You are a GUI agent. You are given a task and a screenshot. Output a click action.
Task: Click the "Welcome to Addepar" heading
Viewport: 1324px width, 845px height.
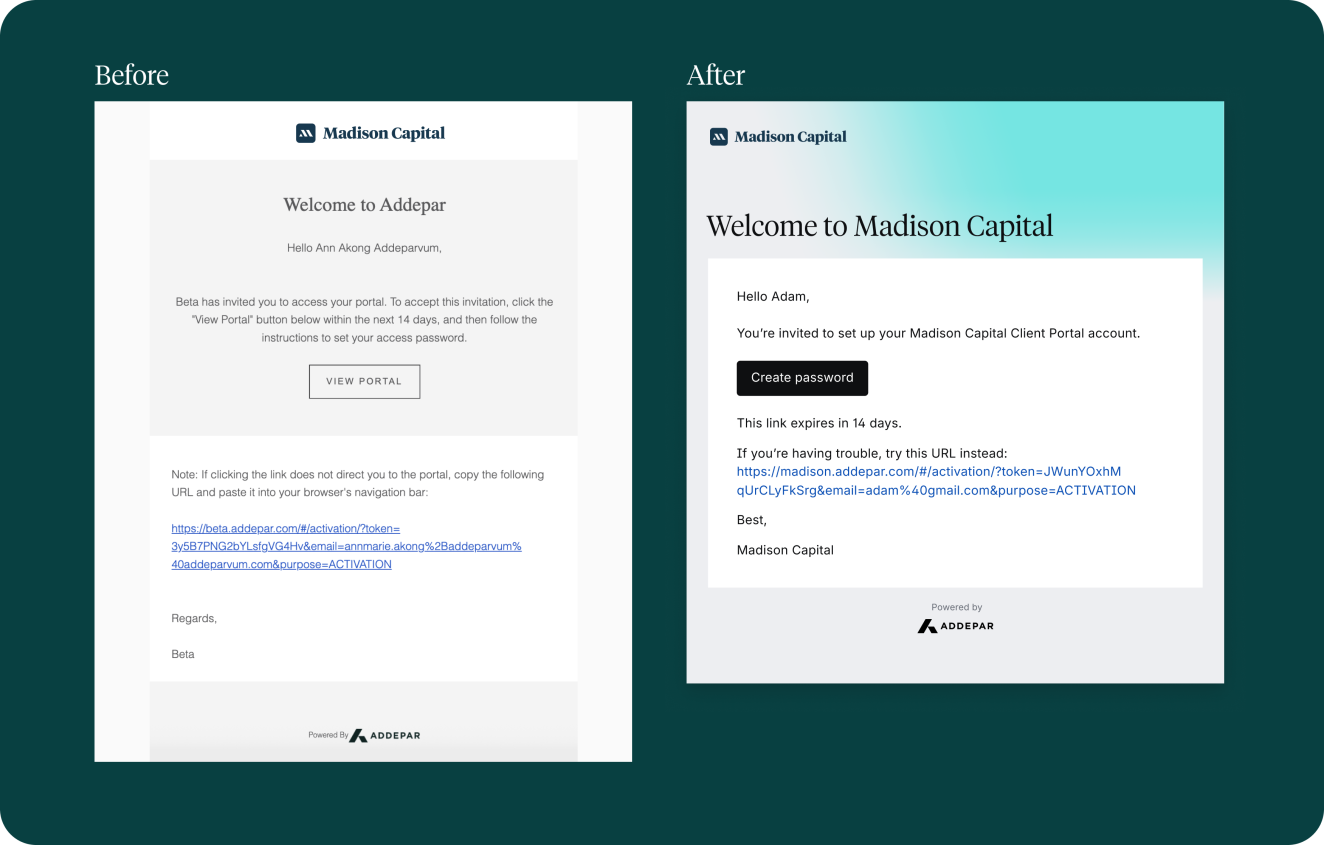coord(364,205)
